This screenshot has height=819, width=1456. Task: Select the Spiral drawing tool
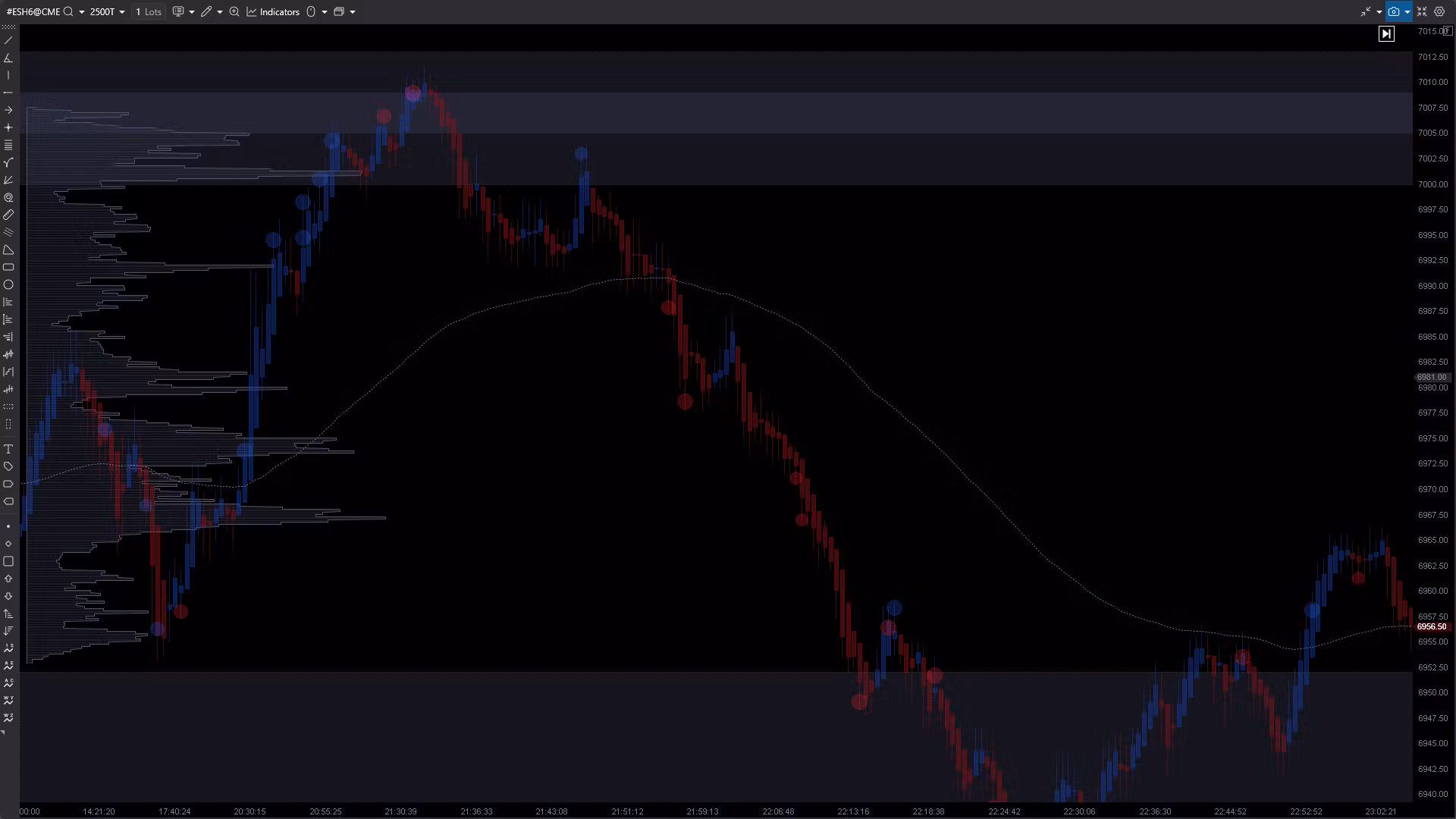[x=8, y=197]
